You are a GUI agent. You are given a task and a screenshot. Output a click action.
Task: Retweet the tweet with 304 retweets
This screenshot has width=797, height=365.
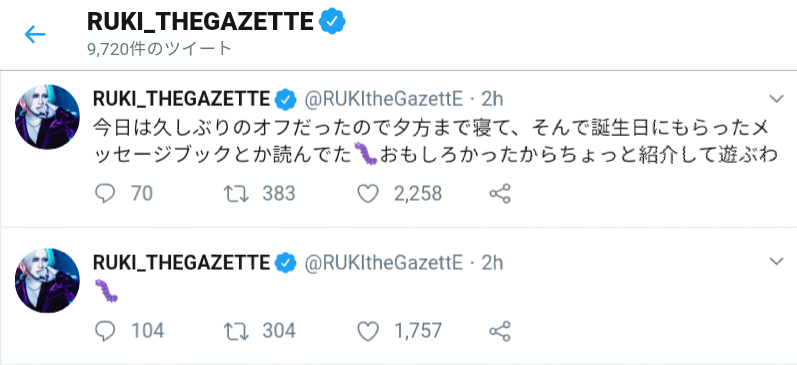[x=236, y=331]
